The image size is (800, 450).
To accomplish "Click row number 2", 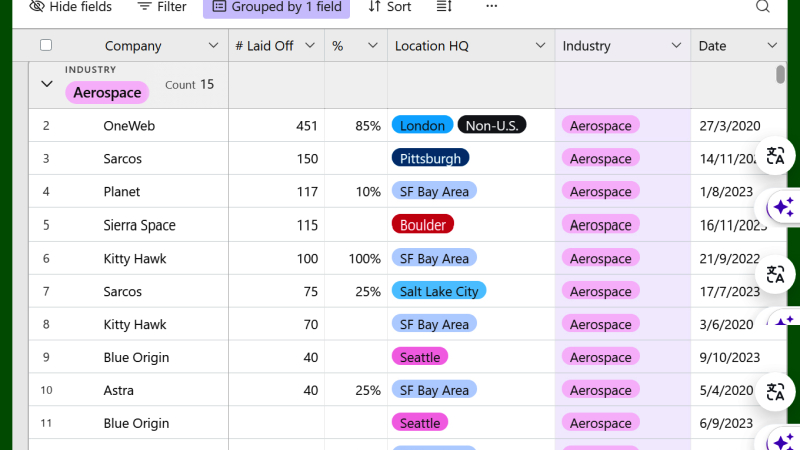I will (46, 126).
